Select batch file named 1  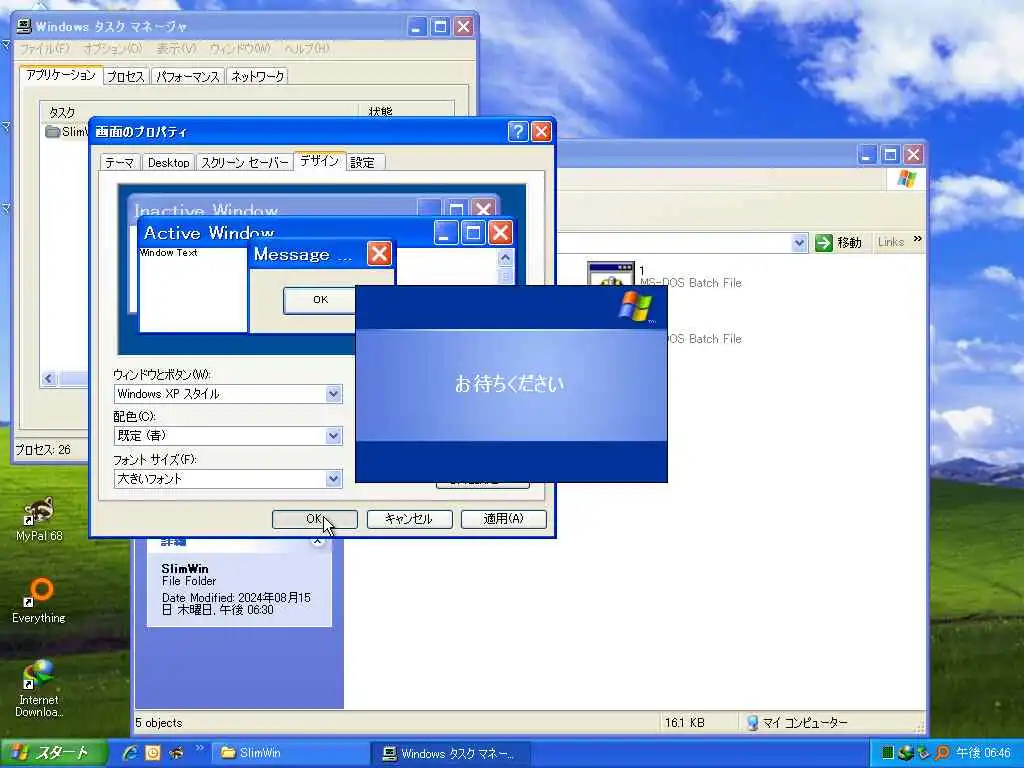(664, 276)
